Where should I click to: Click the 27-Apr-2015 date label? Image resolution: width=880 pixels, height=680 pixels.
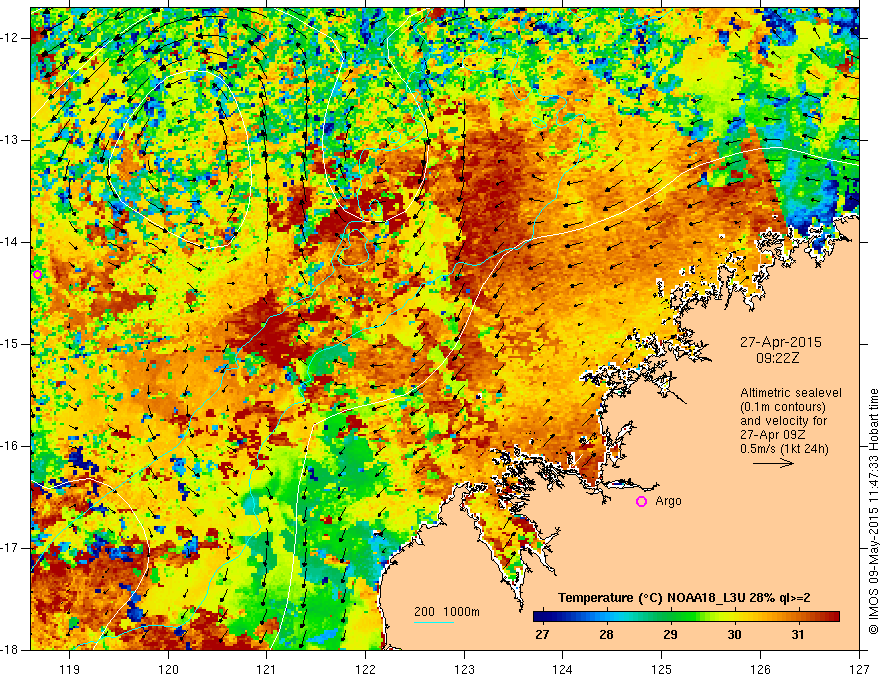[x=780, y=342]
